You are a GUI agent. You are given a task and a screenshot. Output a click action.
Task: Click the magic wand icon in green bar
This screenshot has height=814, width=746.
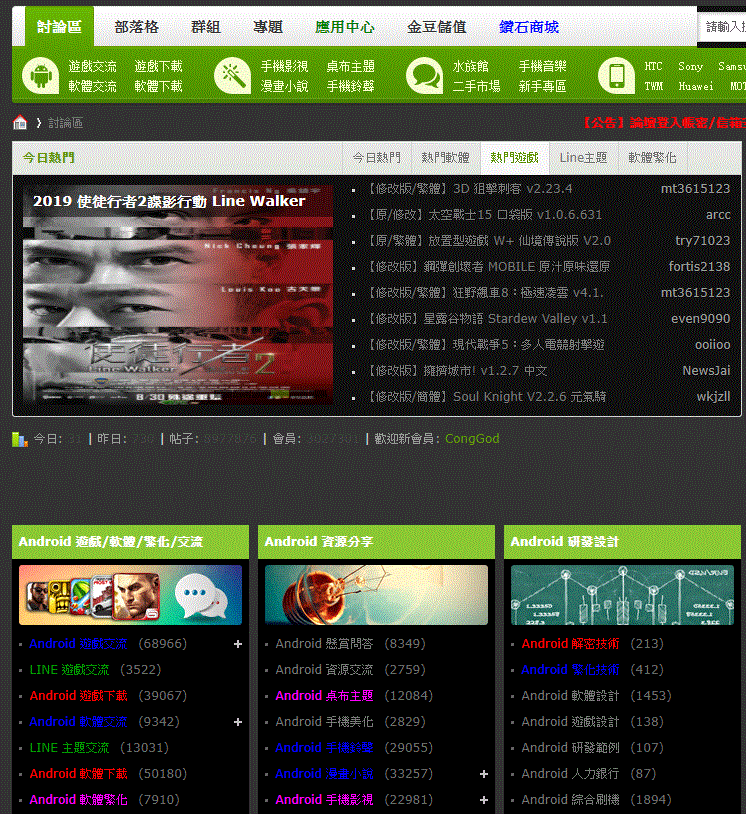(x=233, y=76)
